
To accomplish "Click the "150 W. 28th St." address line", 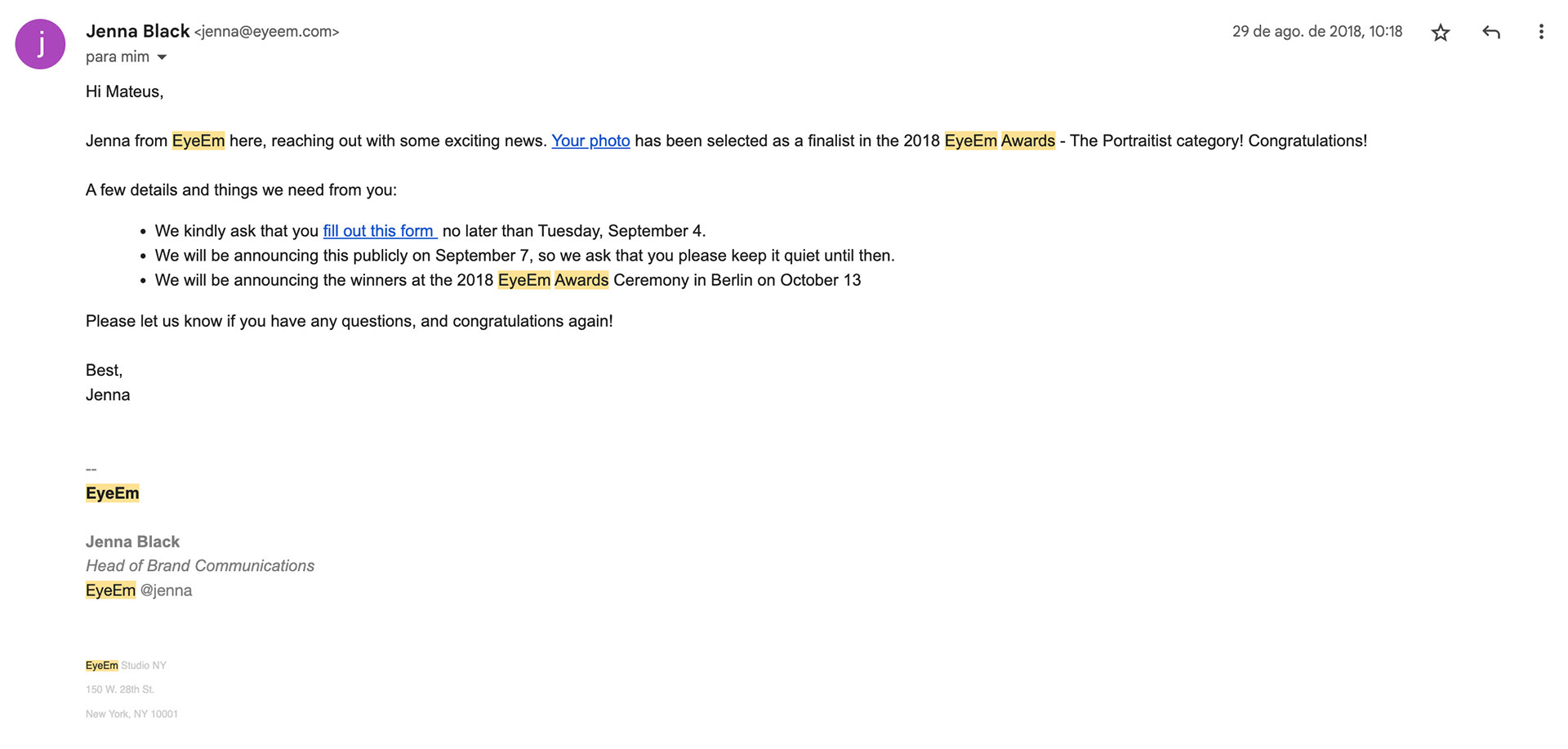I will click(119, 689).
